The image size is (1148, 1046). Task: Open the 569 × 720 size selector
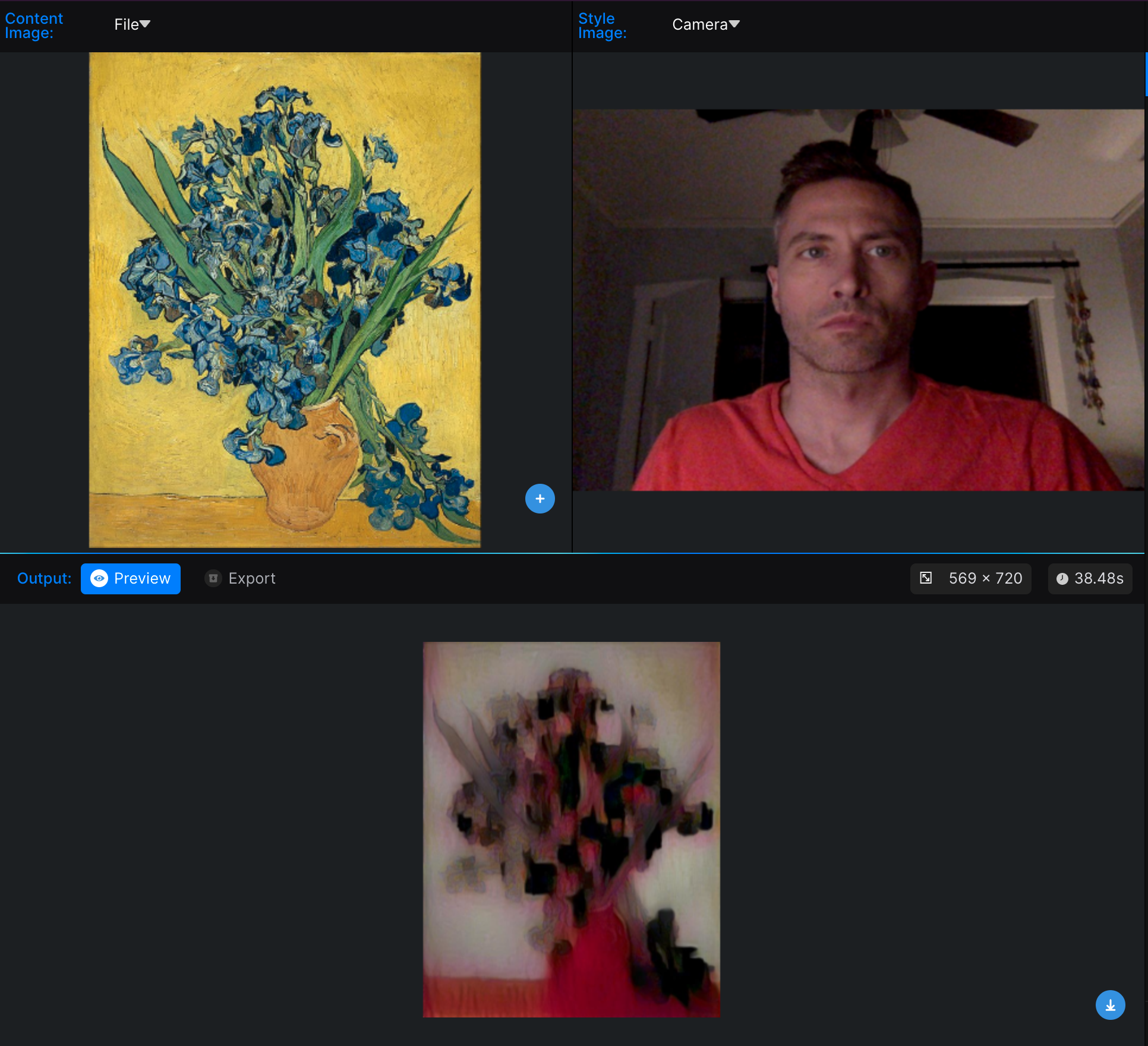(971, 578)
